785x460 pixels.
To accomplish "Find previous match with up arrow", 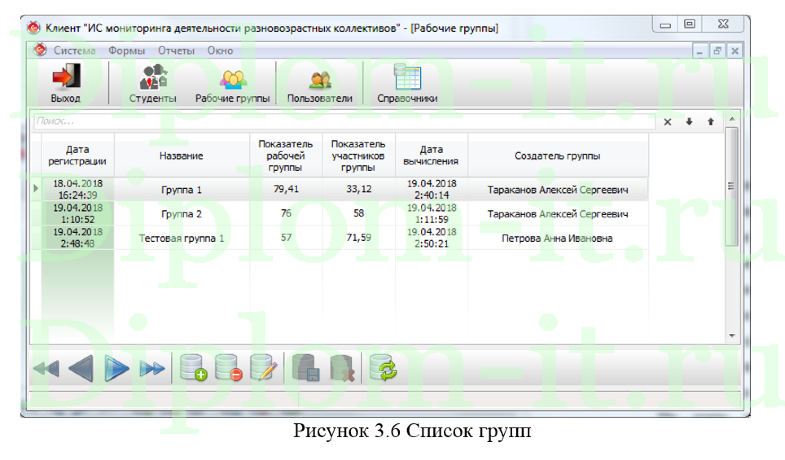I will pos(710,122).
